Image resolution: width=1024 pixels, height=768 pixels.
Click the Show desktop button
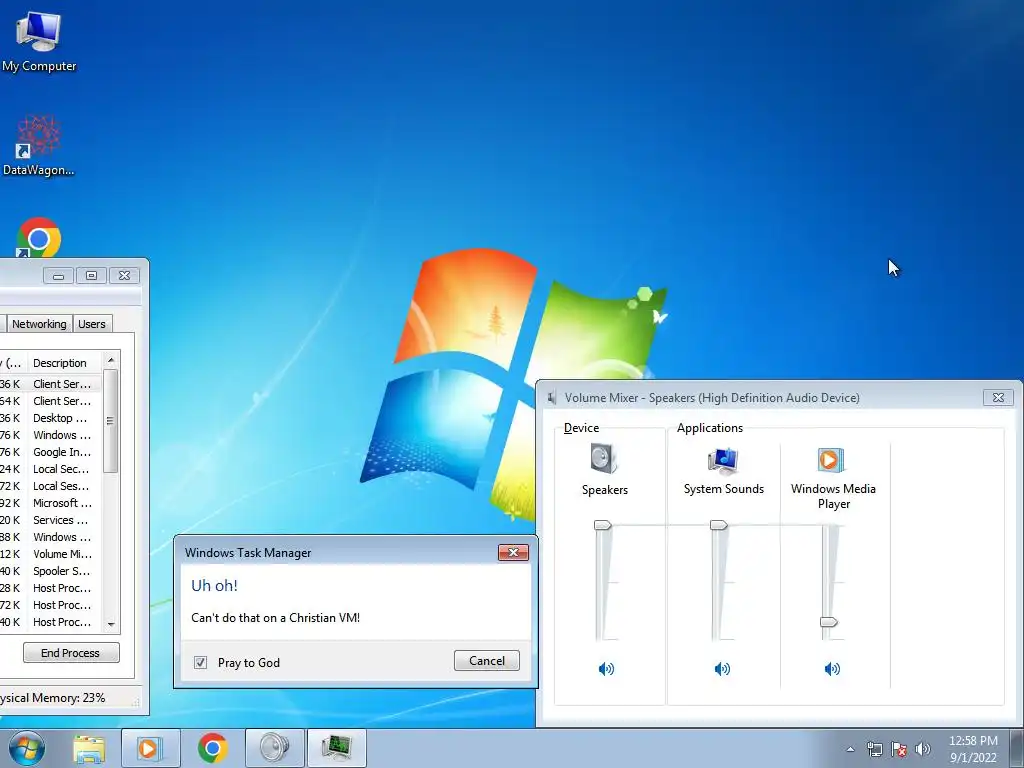click(1016, 748)
